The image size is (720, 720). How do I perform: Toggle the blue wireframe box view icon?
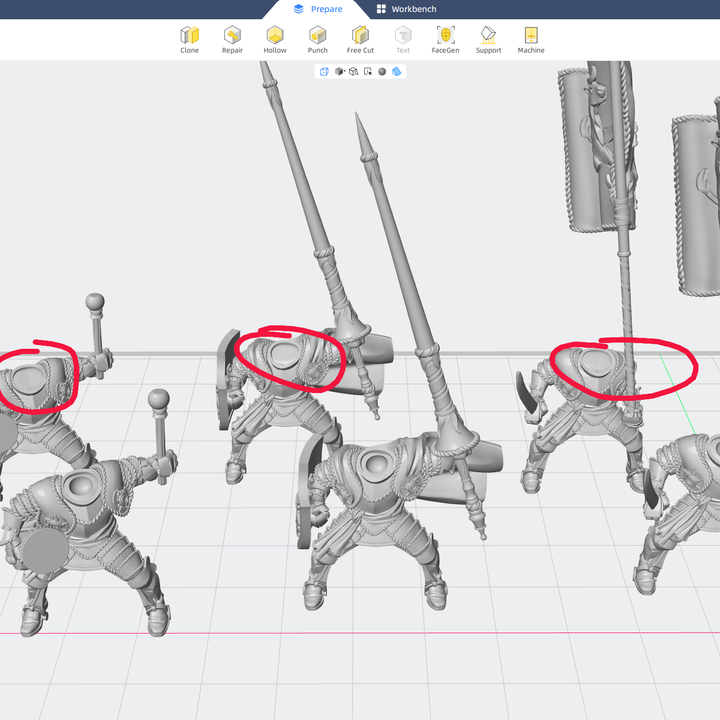coord(324,72)
